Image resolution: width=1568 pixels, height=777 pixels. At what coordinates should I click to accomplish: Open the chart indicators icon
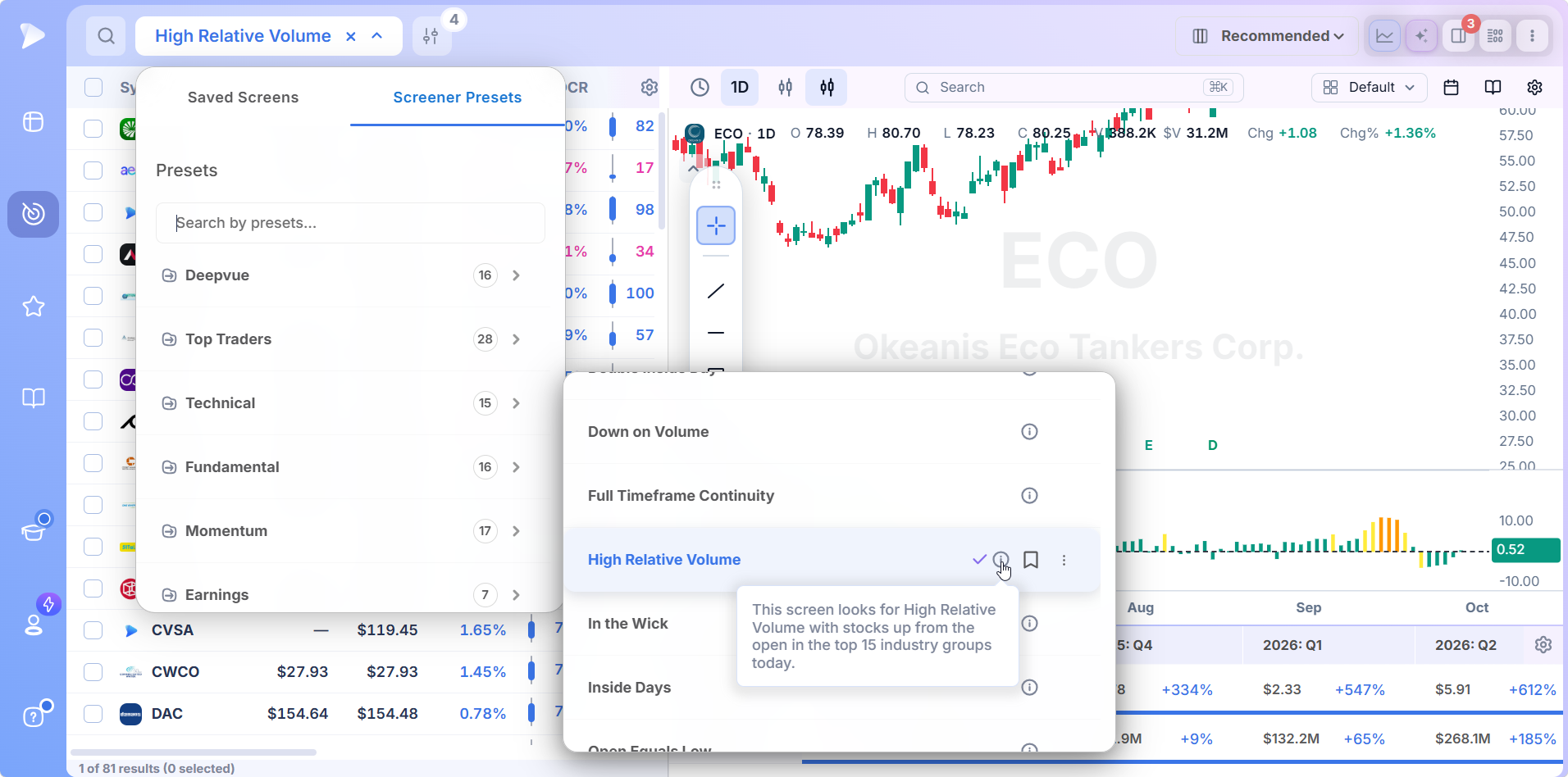pyautogui.click(x=786, y=88)
